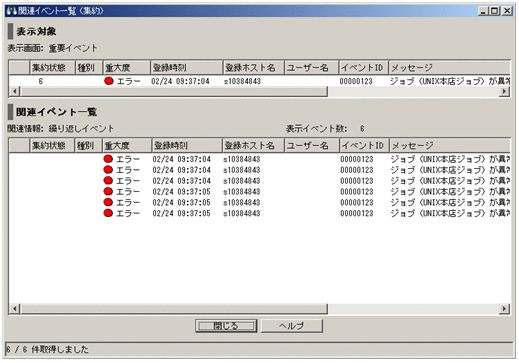The width and height of the screenshot is (519, 363).
Task: Click the 関連情報: 繰り返しイベント label
Action: click(x=61, y=128)
